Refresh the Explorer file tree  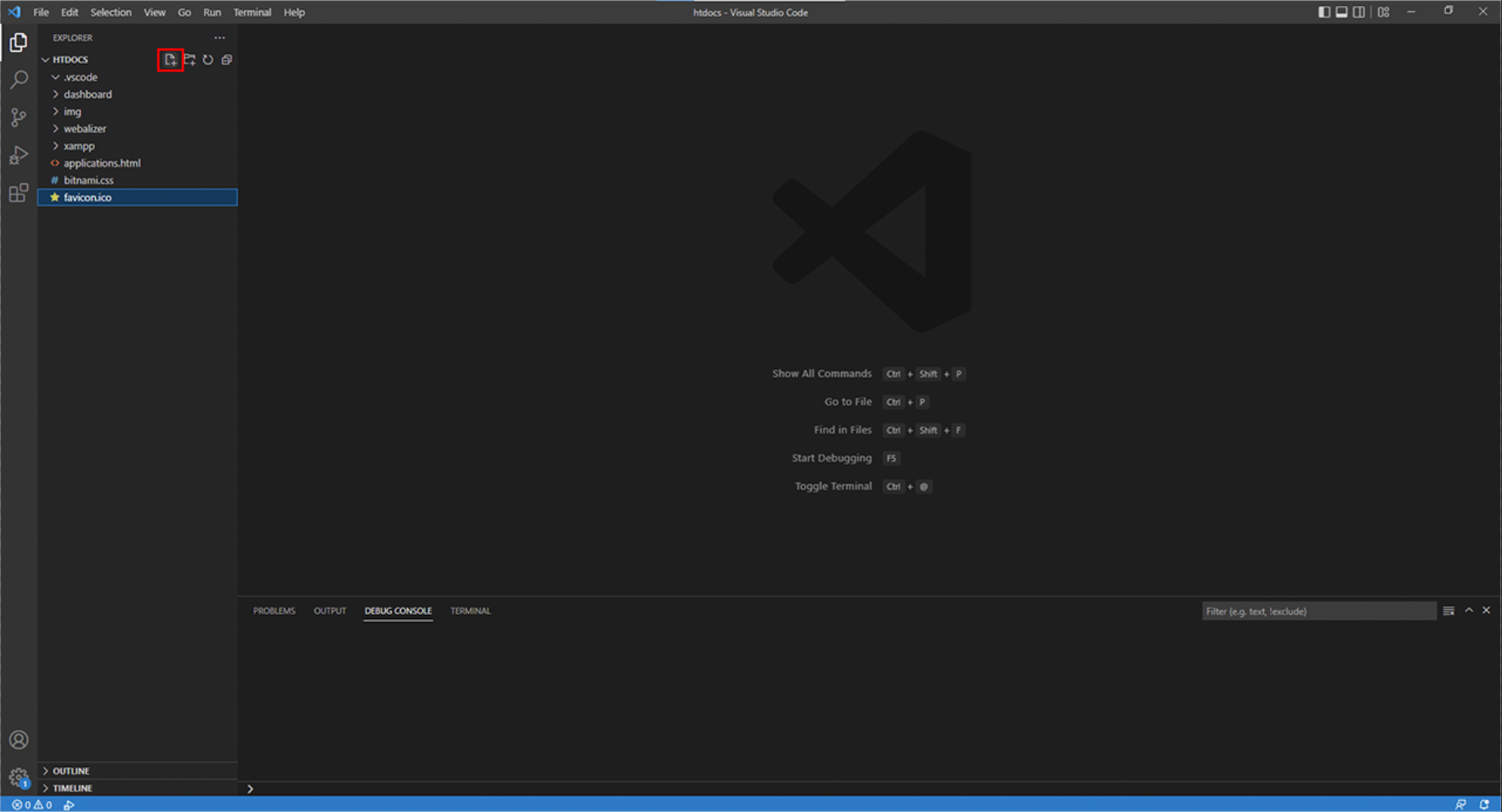(208, 59)
